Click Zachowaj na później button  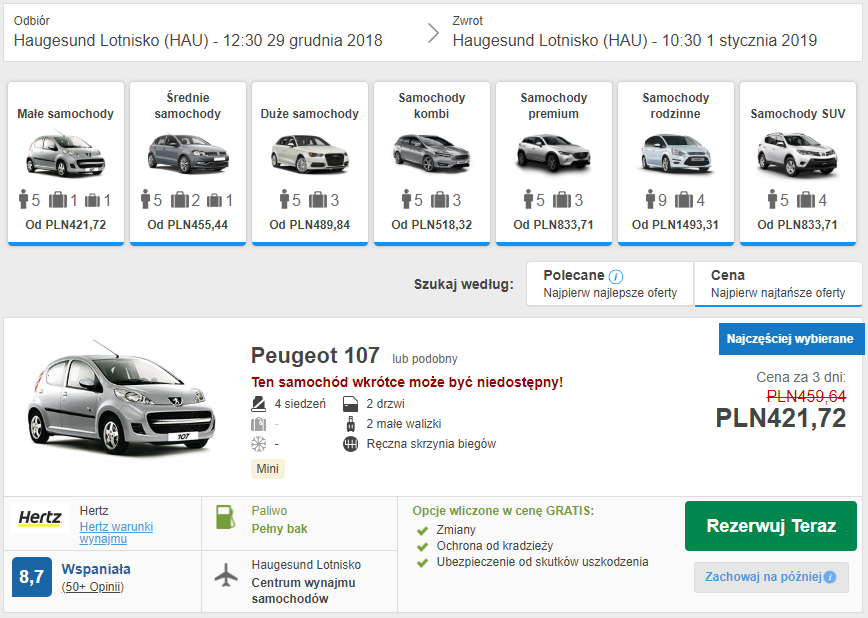(770, 577)
